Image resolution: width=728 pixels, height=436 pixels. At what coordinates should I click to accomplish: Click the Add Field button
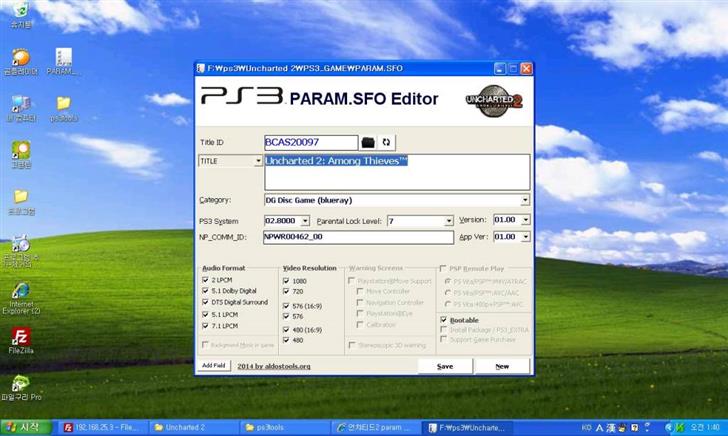click(x=214, y=366)
